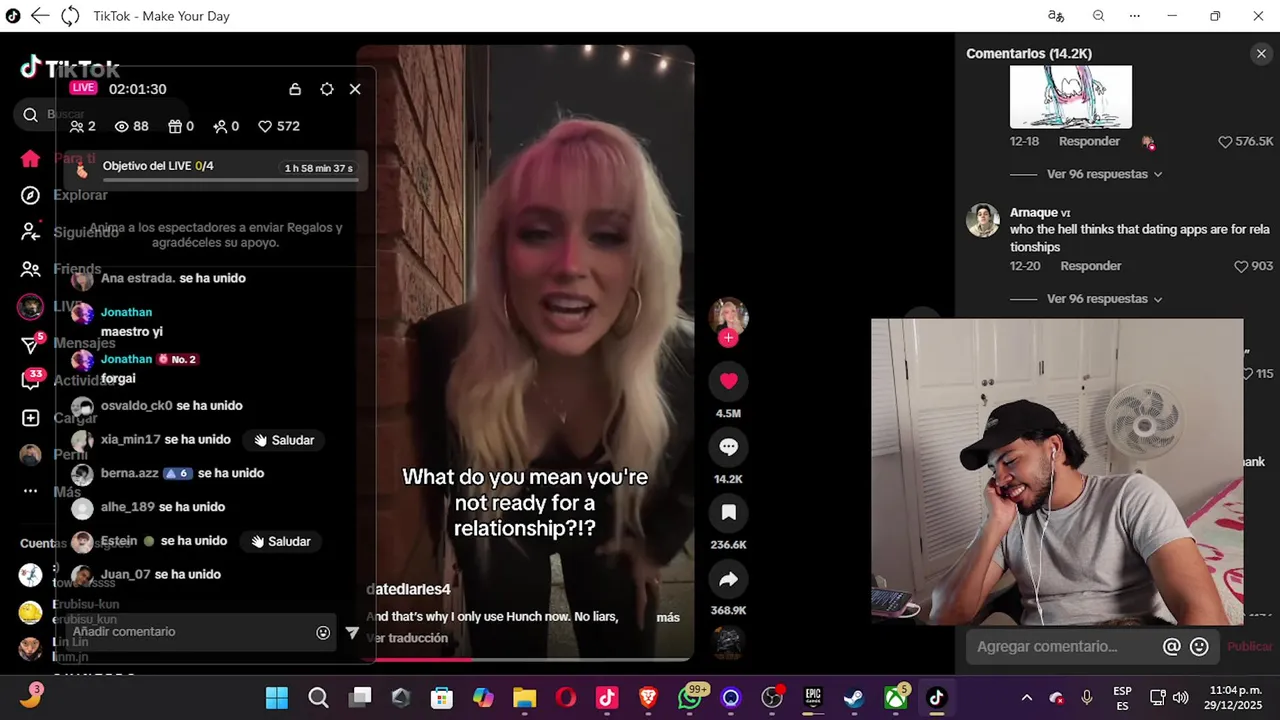Close the LIVE overlay panel
The width and height of the screenshot is (1280, 720).
[x=355, y=89]
